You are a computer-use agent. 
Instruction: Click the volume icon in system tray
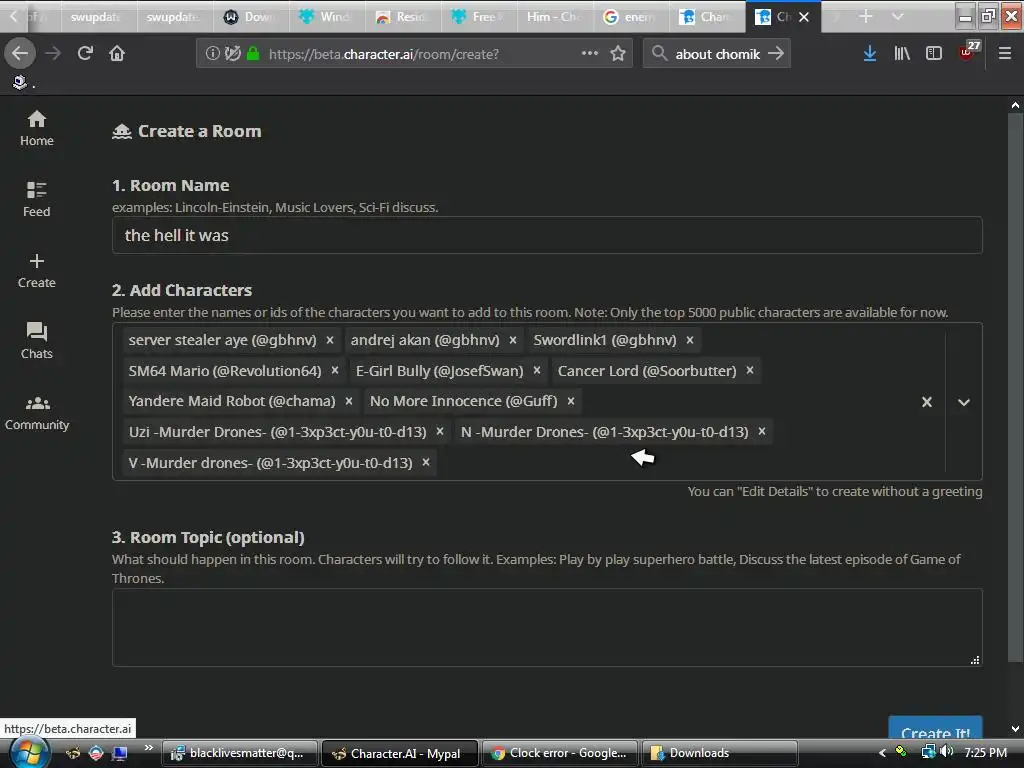coord(946,752)
